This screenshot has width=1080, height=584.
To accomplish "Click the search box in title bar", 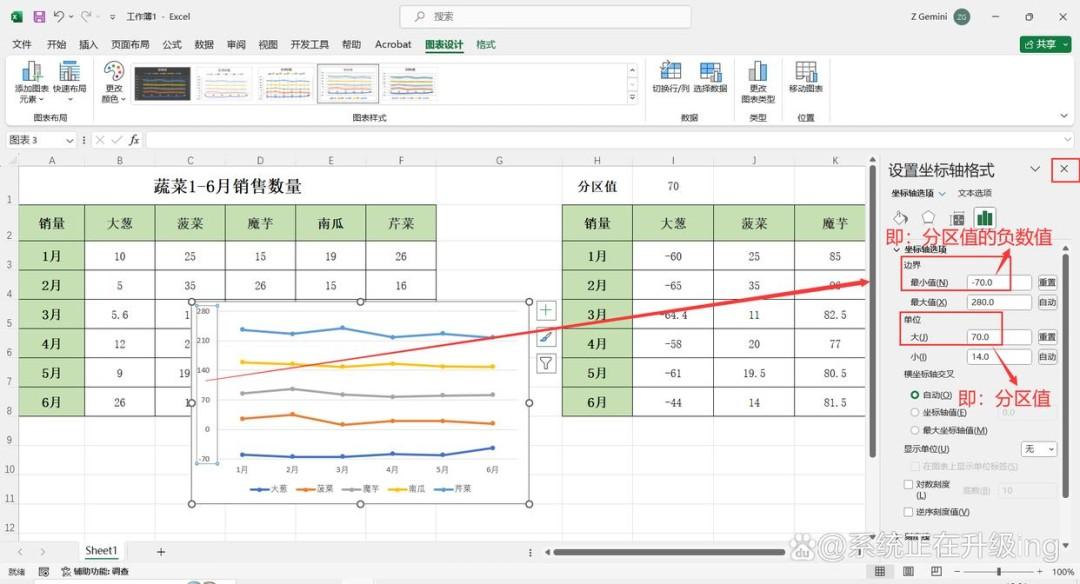I will click(x=545, y=17).
